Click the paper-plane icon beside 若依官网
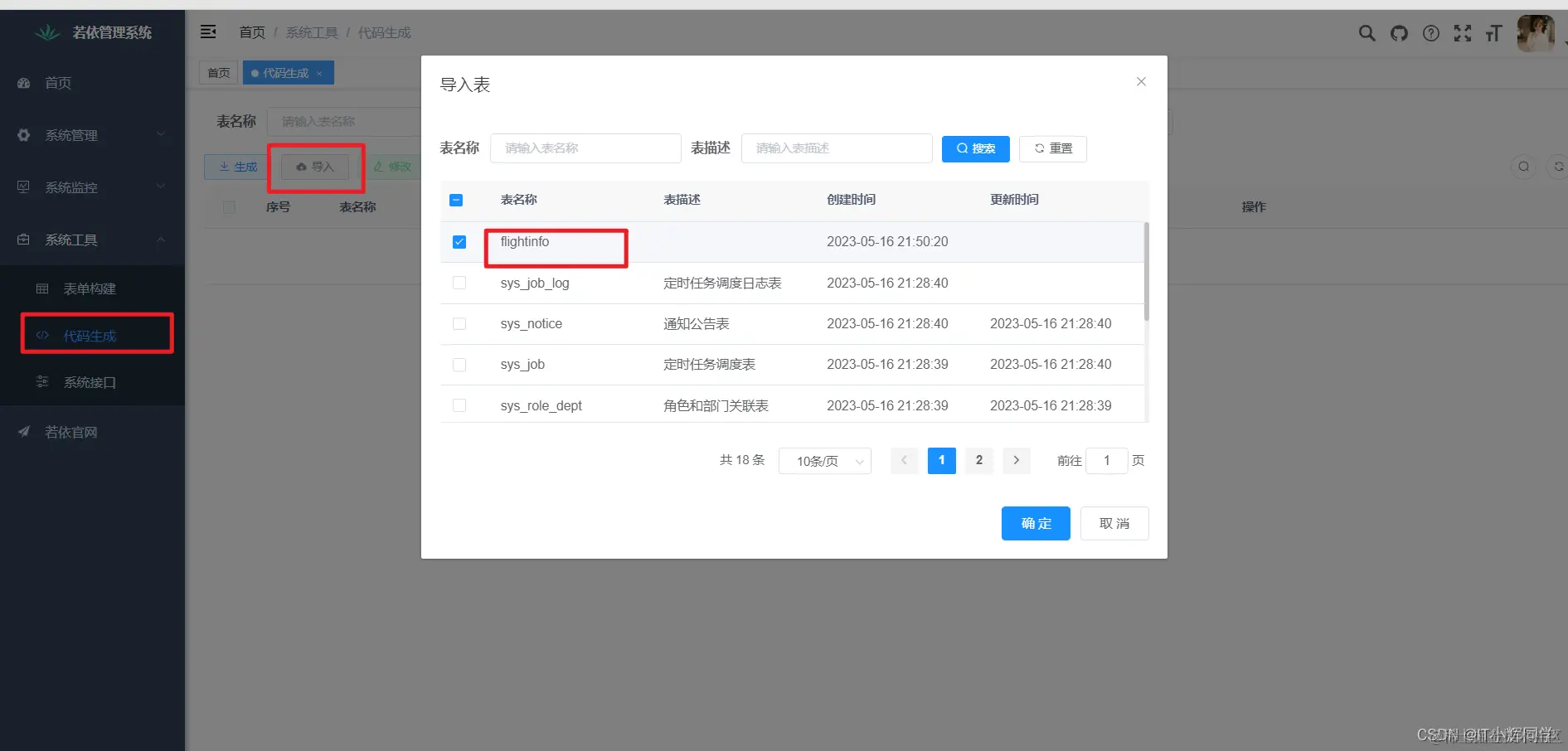 tap(23, 431)
